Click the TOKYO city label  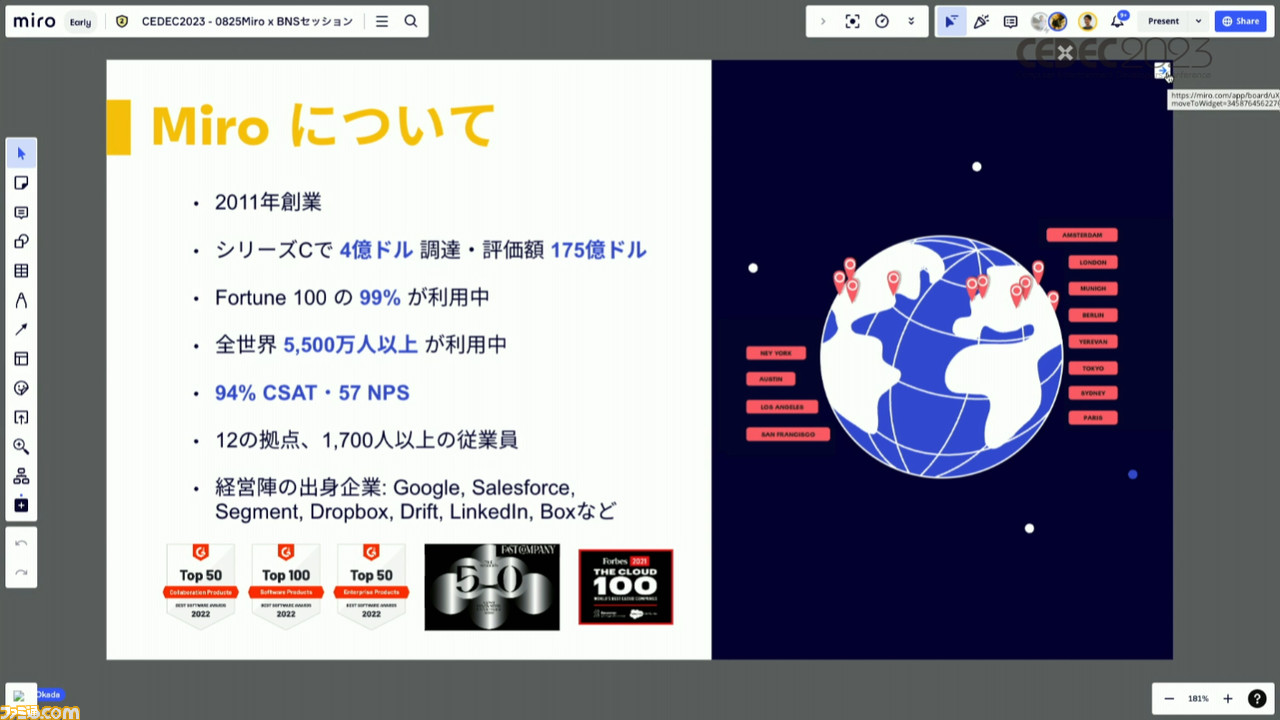(x=1093, y=368)
